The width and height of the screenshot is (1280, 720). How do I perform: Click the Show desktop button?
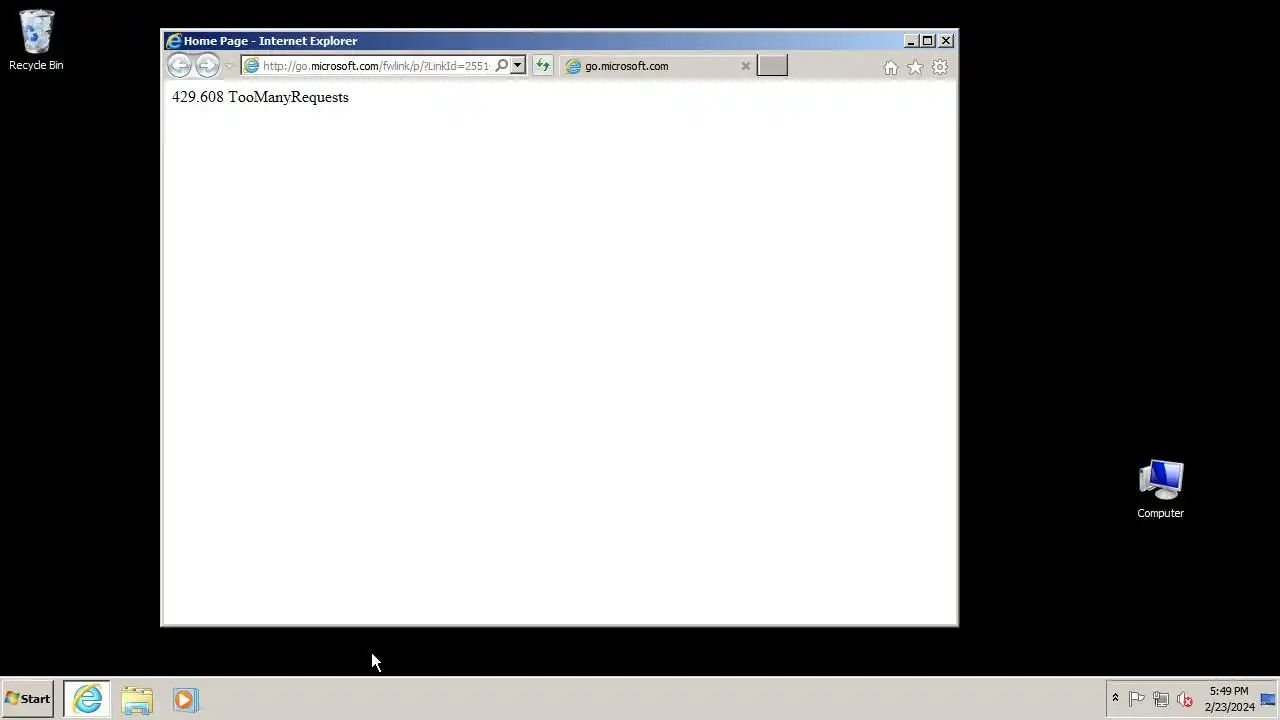coord(1269,699)
